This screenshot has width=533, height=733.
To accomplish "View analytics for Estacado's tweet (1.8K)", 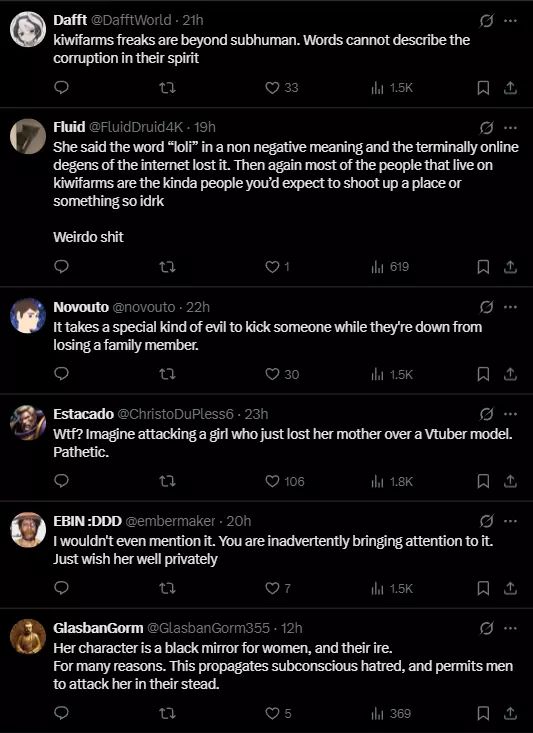I will (x=392, y=481).
